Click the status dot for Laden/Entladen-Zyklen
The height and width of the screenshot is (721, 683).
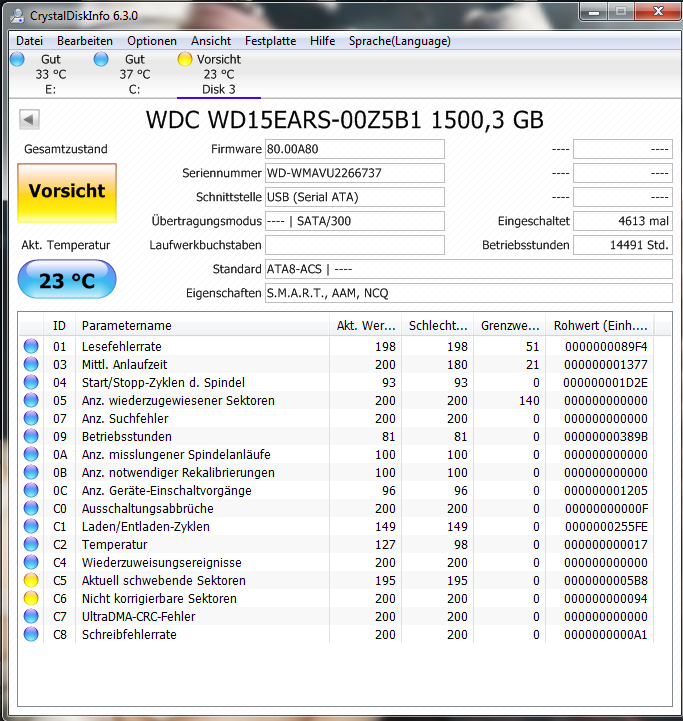[x=31, y=526]
